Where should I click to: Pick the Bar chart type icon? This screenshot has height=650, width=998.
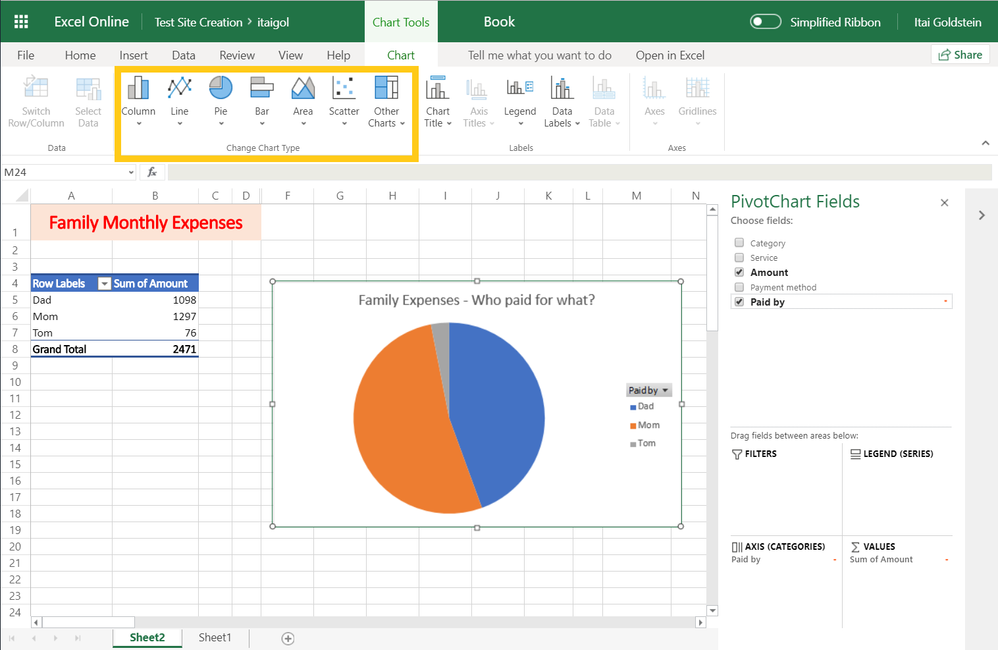pyautogui.click(x=261, y=90)
